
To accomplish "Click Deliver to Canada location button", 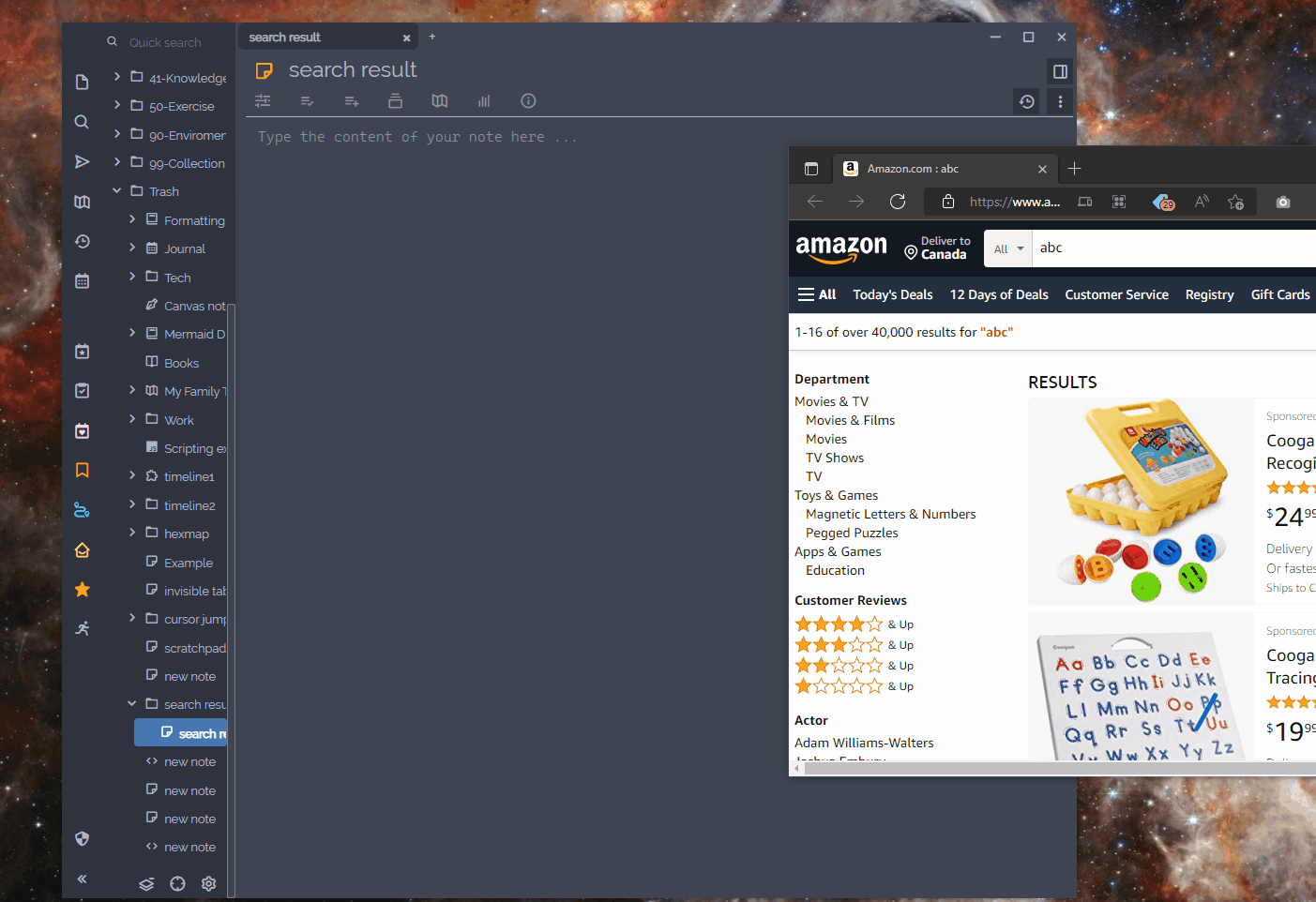I will [937, 248].
